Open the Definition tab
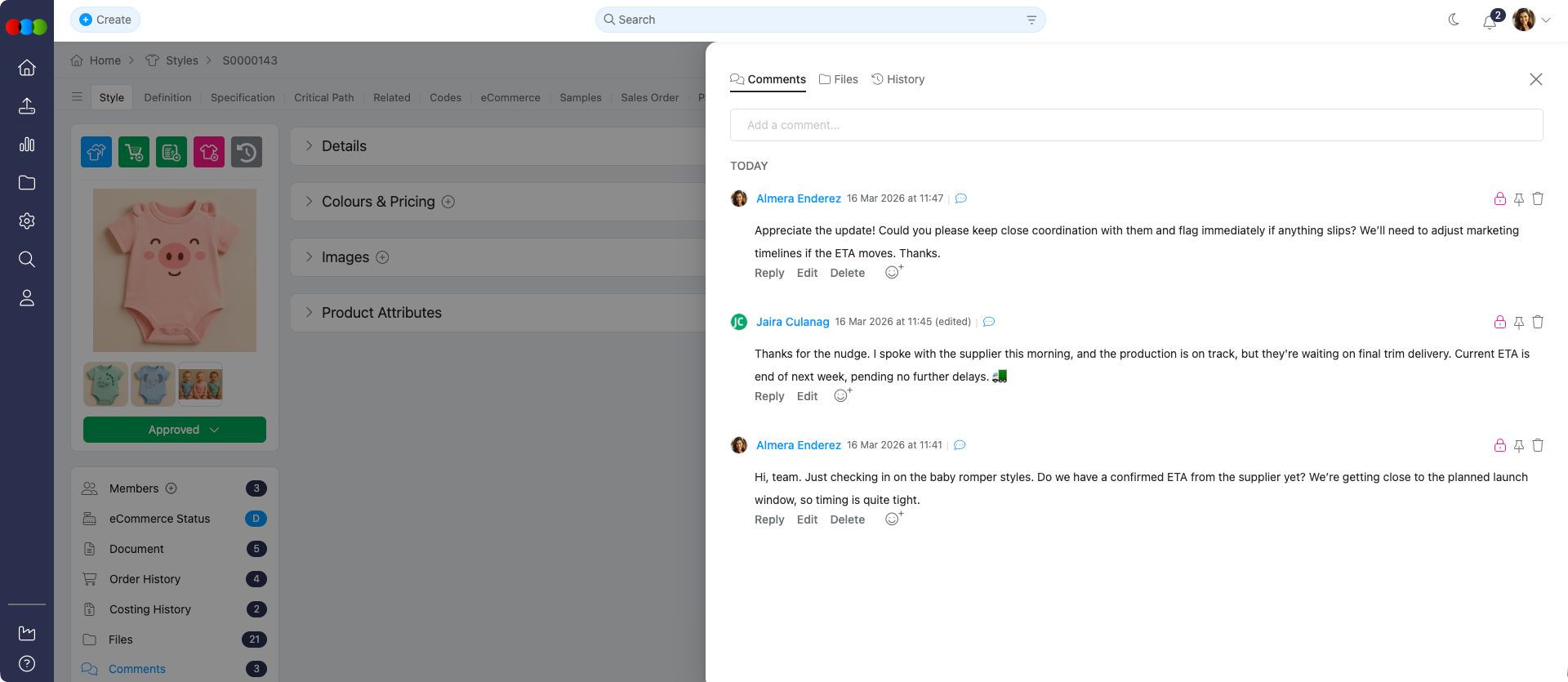 (x=167, y=97)
